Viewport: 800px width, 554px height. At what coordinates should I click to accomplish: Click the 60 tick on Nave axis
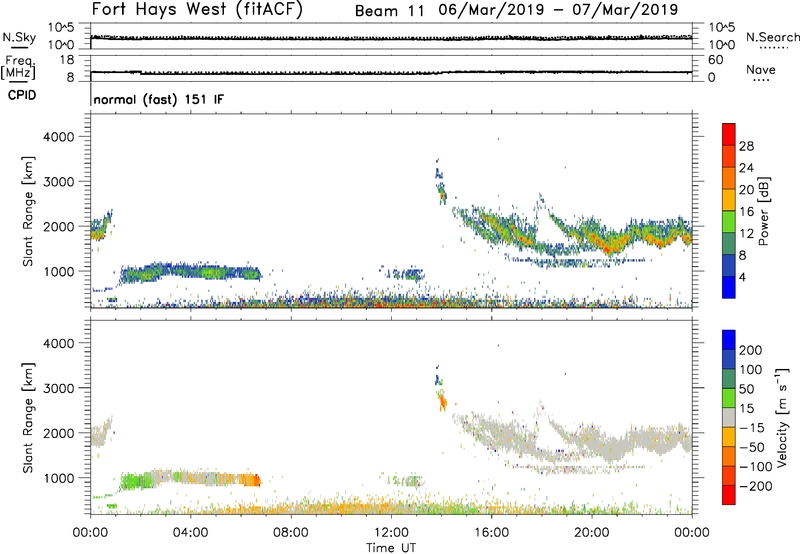(715, 60)
